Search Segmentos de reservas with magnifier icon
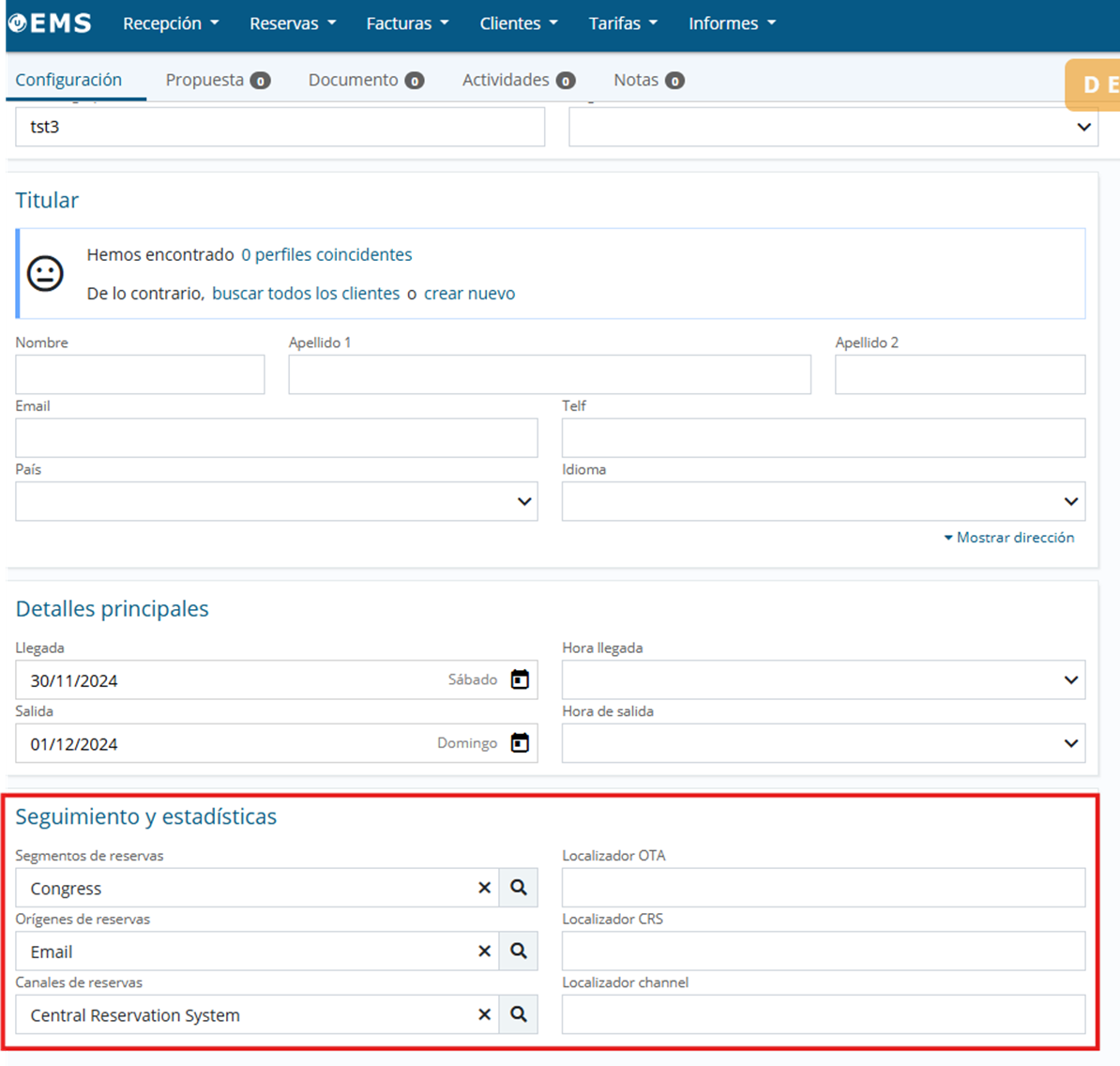1120x1066 pixels. (519, 888)
